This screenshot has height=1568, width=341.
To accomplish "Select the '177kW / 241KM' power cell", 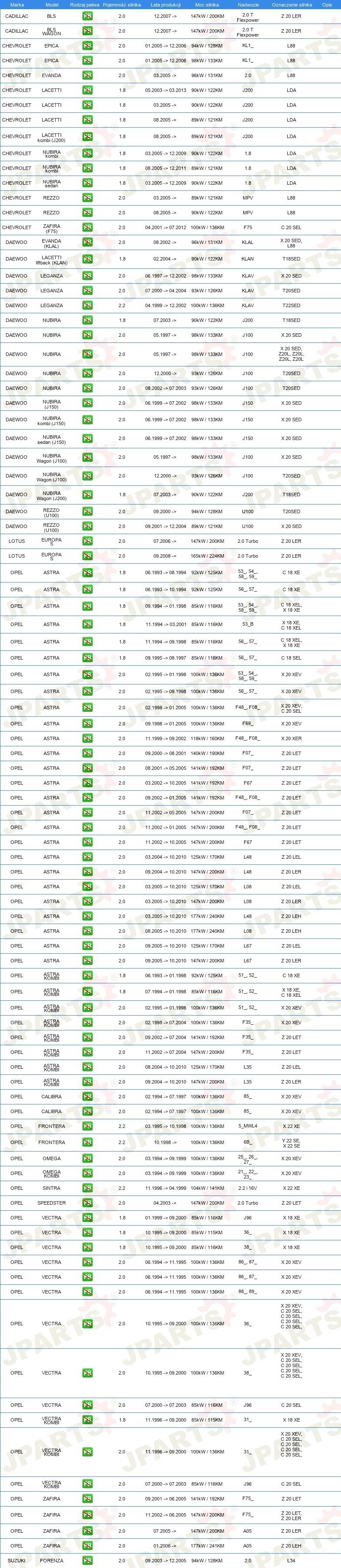I will click(207, 1546).
